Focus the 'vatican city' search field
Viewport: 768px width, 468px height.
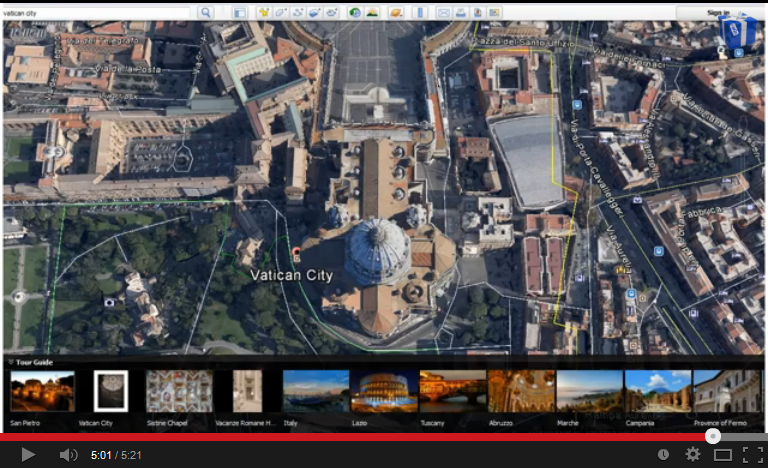pos(96,13)
